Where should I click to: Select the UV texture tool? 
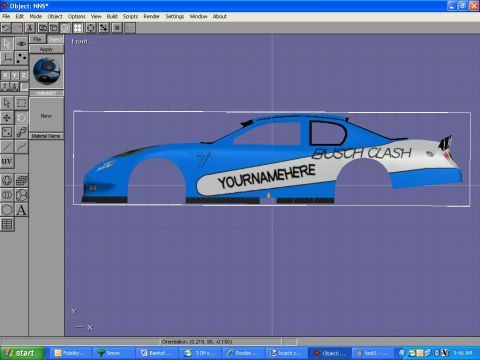(x=7, y=161)
